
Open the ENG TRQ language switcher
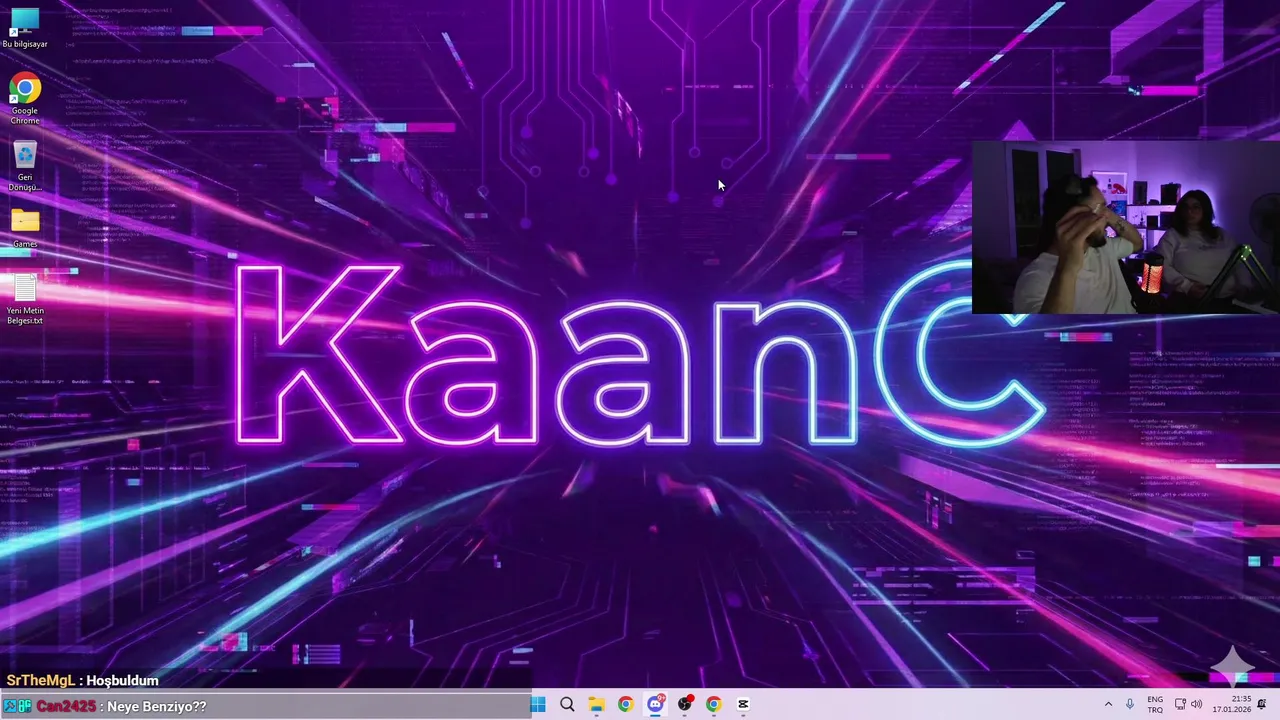click(1155, 704)
